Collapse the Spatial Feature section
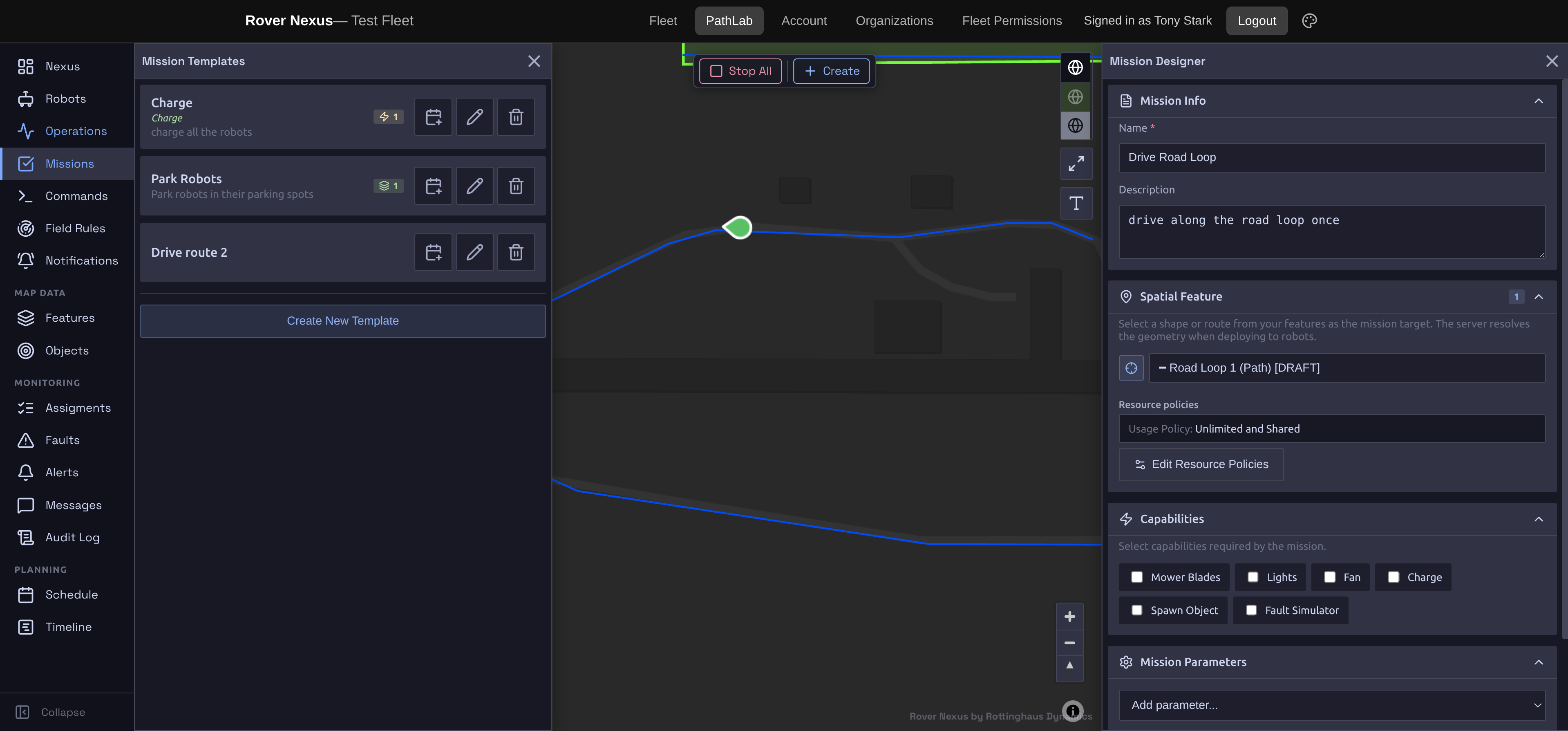The height and width of the screenshot is (731, 1568). [1538, 297]
